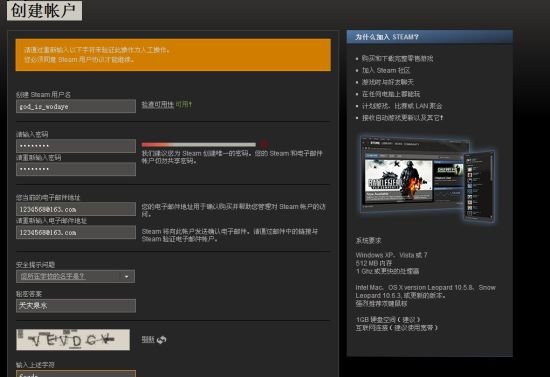Click the captcha text entry field
Image resolution: width=550 pixels, height=377 pixels.
[x=76, y=373]
